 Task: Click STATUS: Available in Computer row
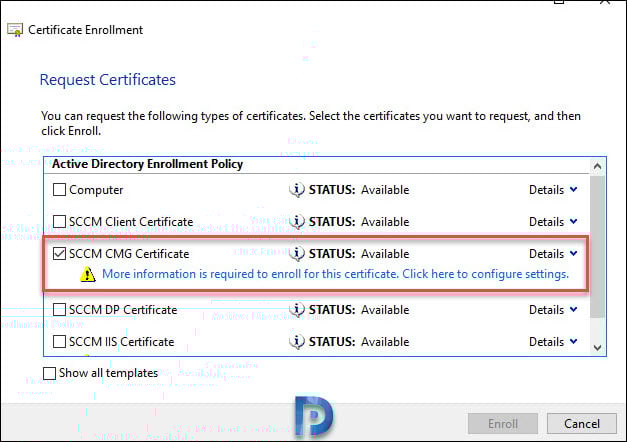pyautogui.click(x=359, y=190)
